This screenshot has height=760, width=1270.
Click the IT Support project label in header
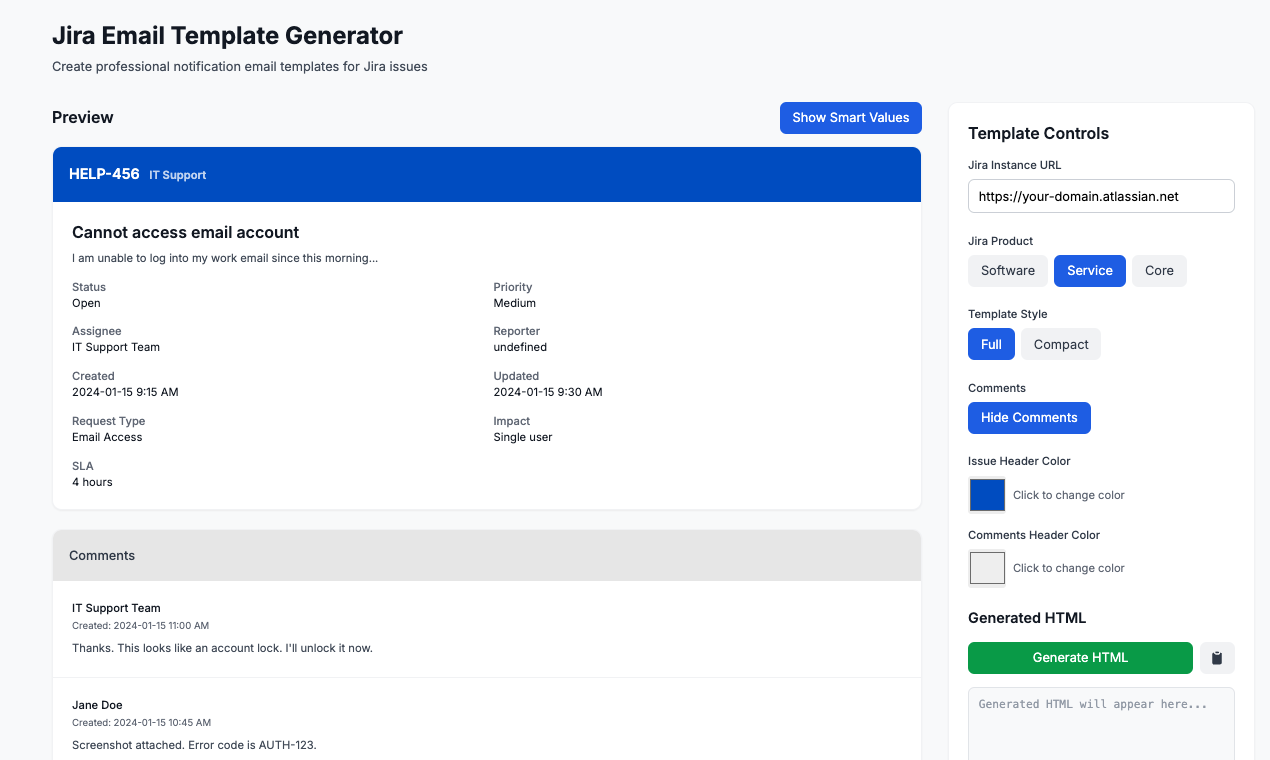(x=178, y=175)
